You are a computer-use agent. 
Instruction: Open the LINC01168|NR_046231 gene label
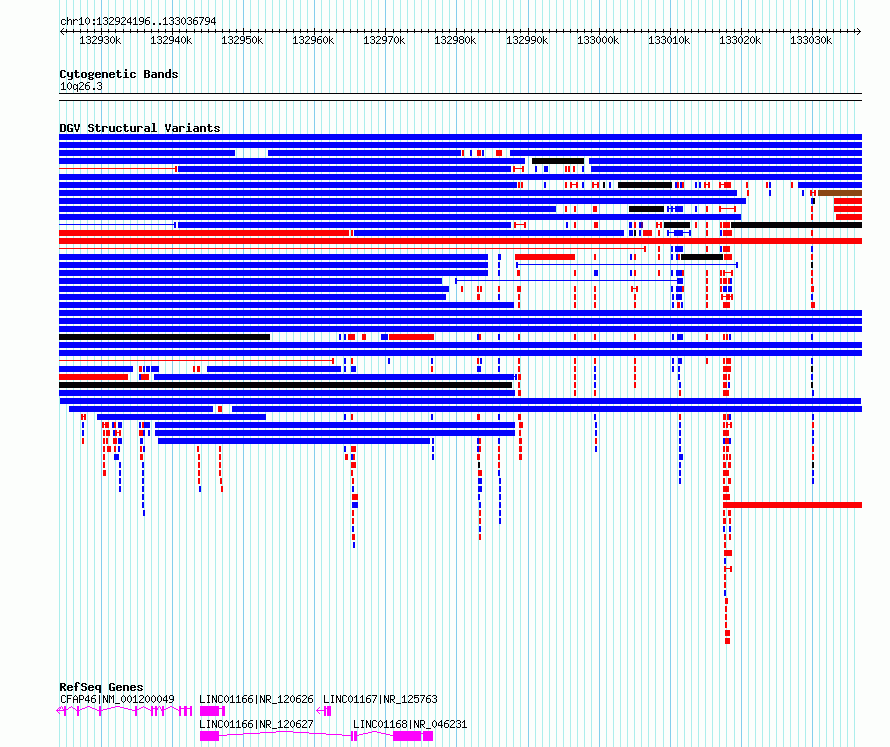click(410, 724)
